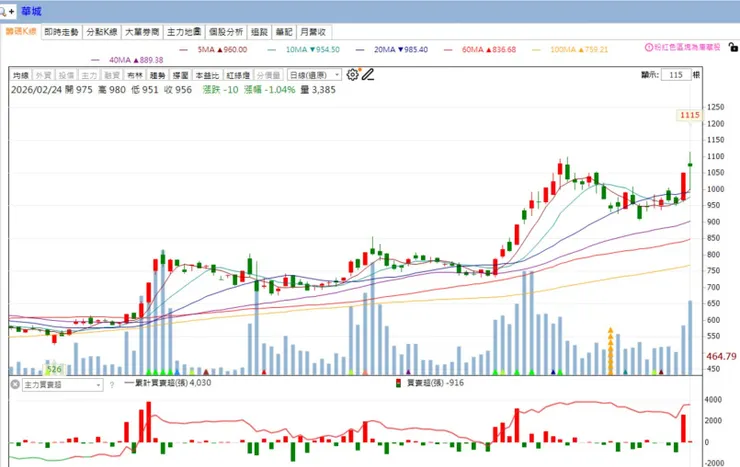This screenshot has height=467, width=740.
Task: Toggle the button between 趨勢 and 本益比
Action: pos(180,75)
